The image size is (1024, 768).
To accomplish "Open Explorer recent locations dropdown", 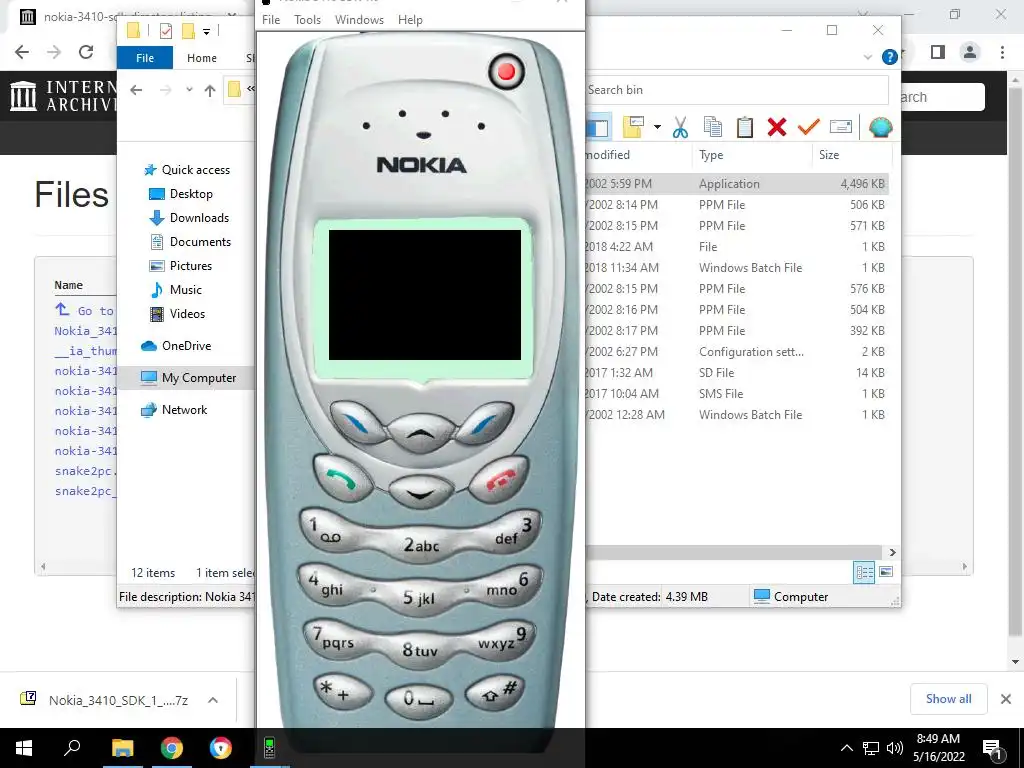I will point(189,89).
